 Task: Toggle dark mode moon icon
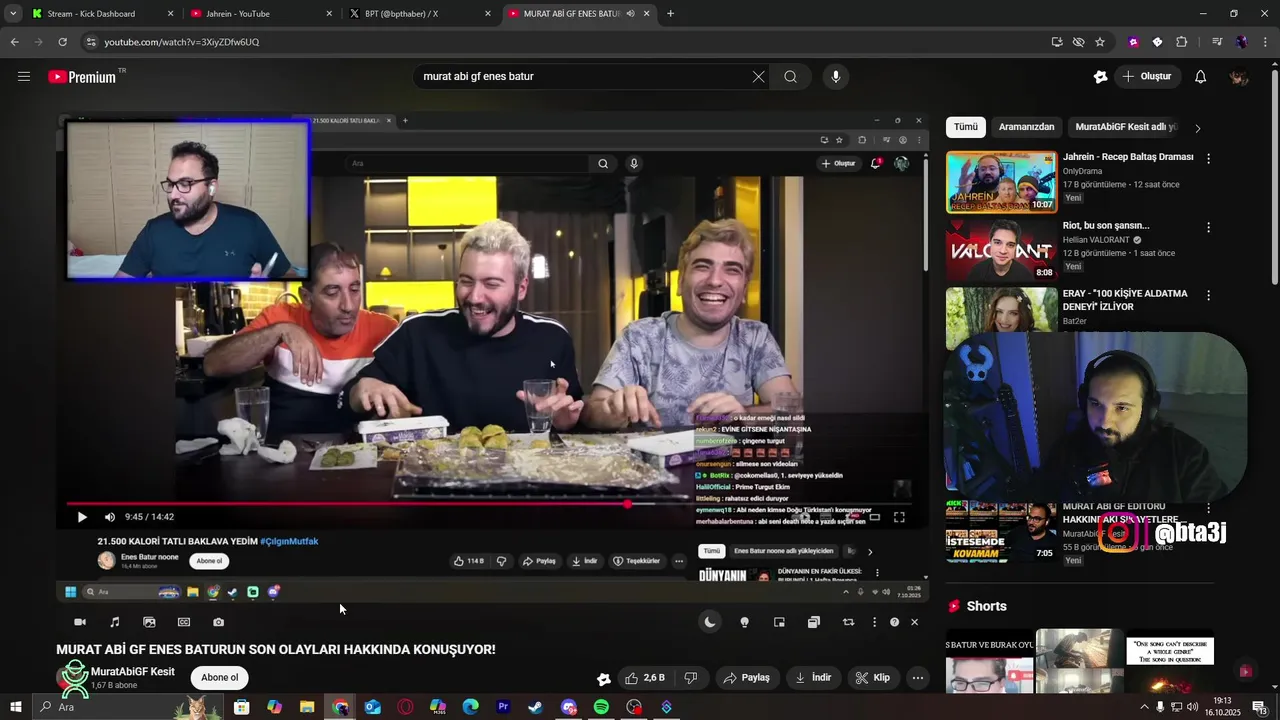(710, 622)
